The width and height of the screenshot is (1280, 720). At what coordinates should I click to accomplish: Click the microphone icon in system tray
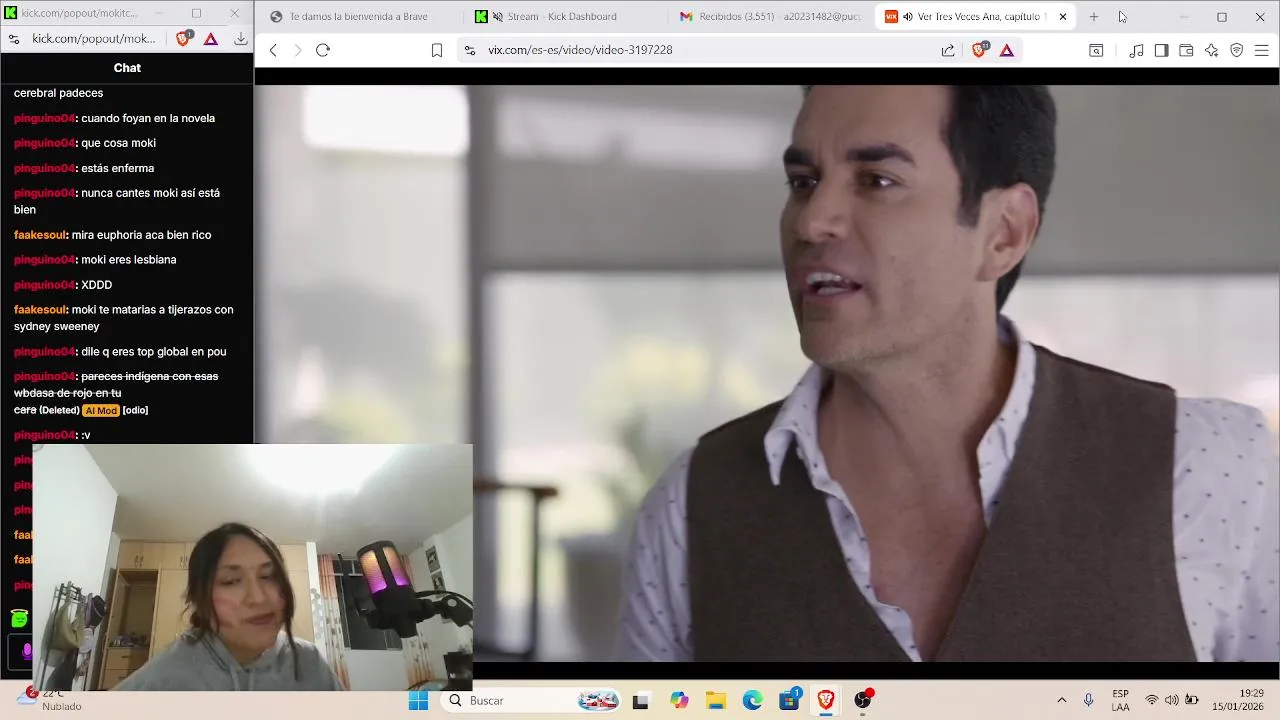click(1089, 701)
